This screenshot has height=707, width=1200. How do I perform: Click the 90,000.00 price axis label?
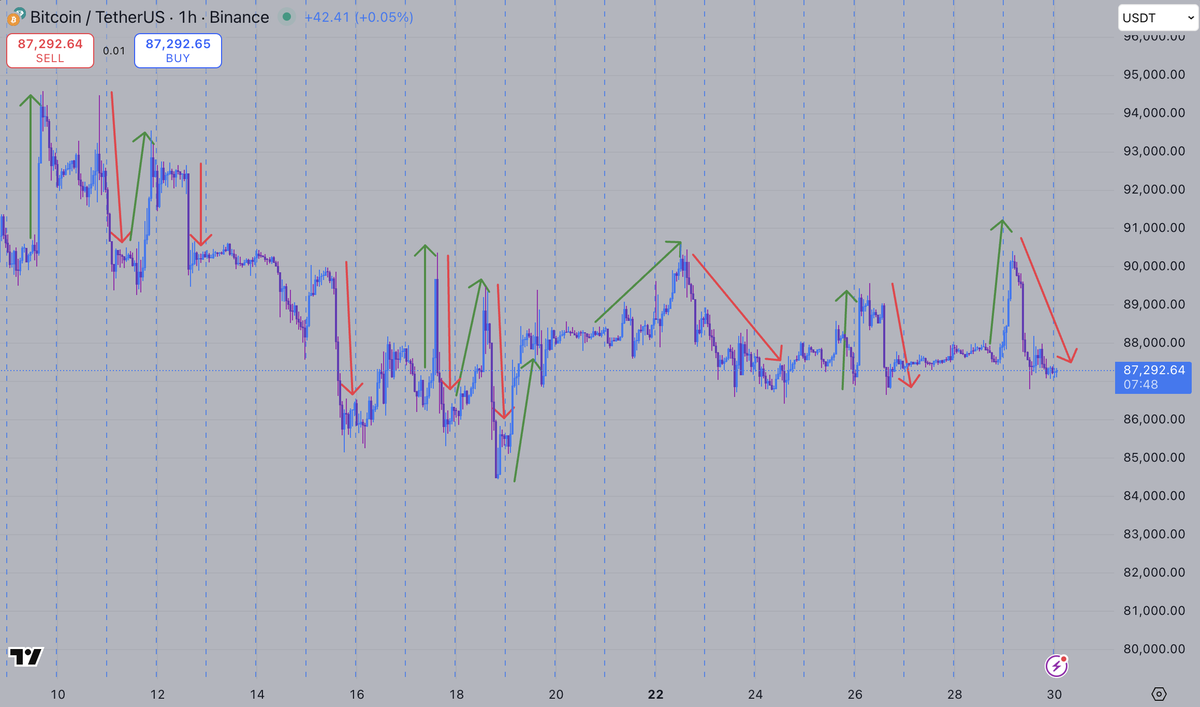tap(1155, 266)
